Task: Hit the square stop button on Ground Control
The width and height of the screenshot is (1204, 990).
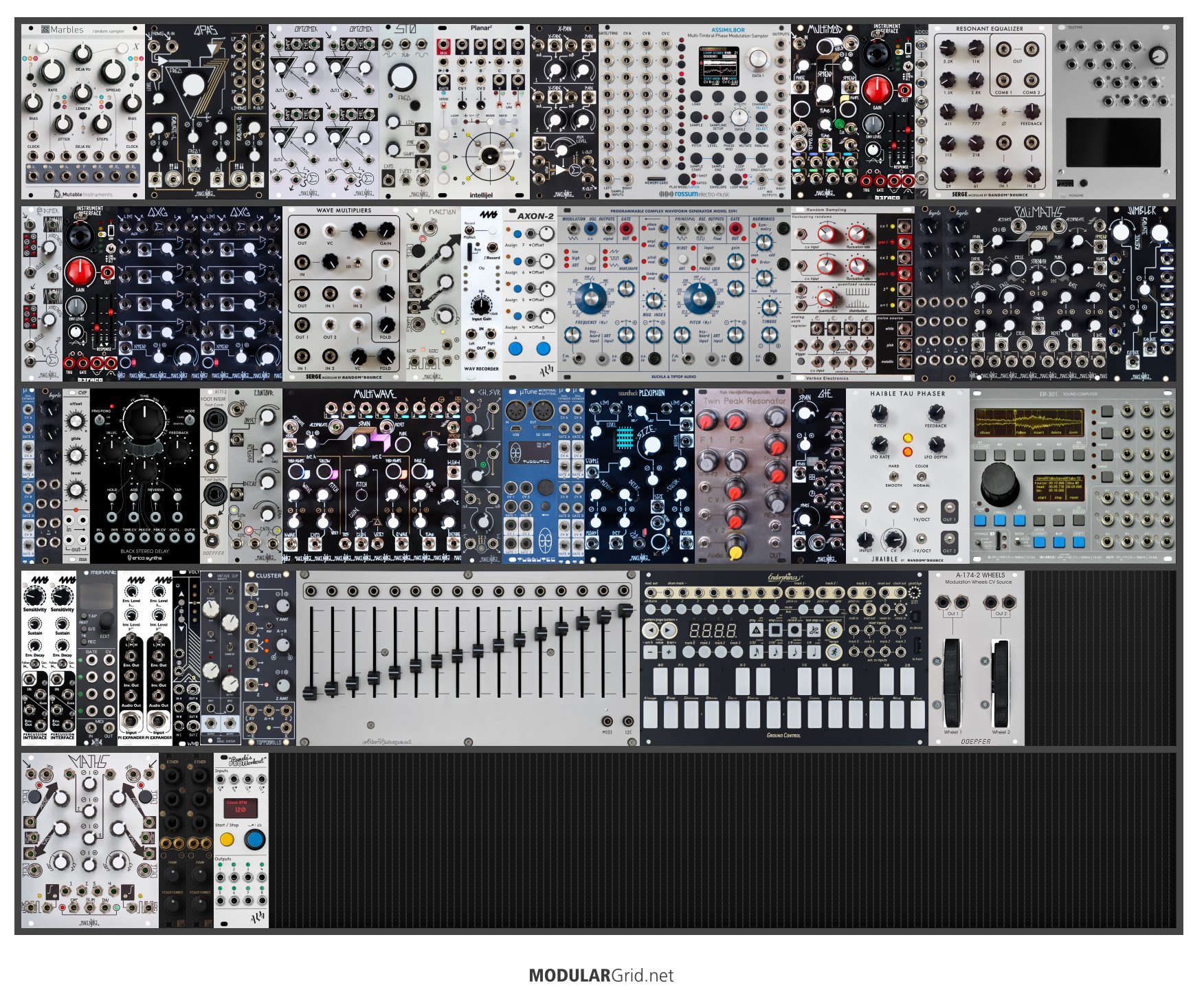Action: pos(776,630)
